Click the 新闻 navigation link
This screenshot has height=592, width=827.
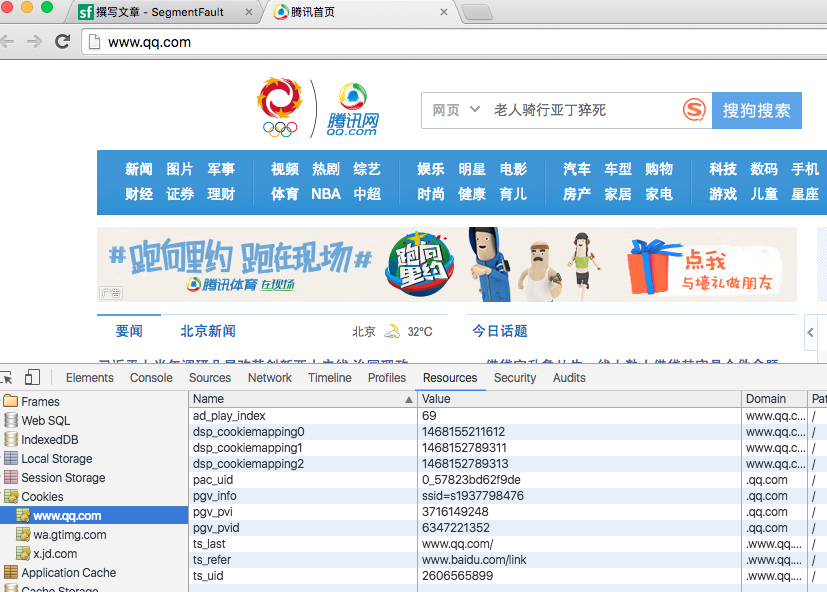pyautogui.click(x=139, y=169)
